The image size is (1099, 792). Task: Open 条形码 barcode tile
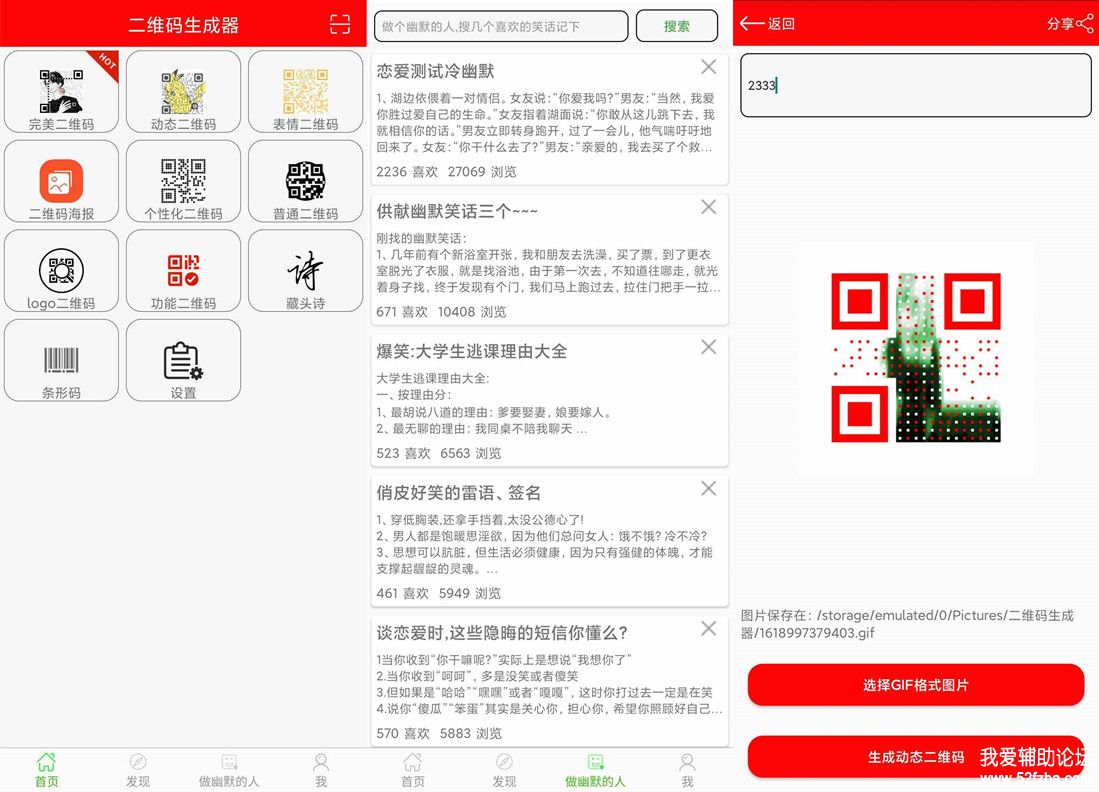[x=61, y=361]
